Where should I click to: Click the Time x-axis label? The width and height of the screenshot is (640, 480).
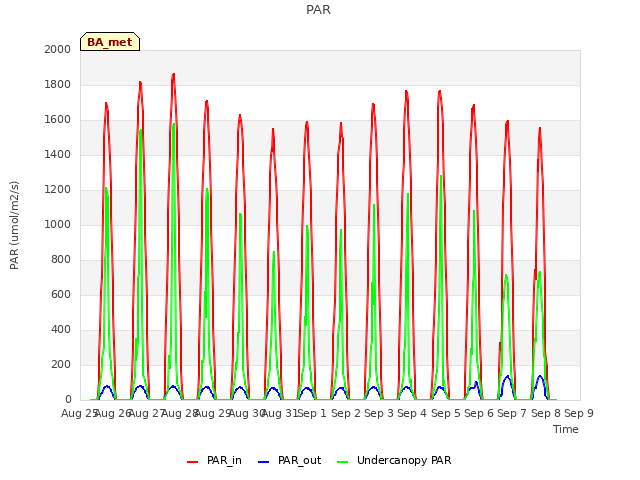566,429
